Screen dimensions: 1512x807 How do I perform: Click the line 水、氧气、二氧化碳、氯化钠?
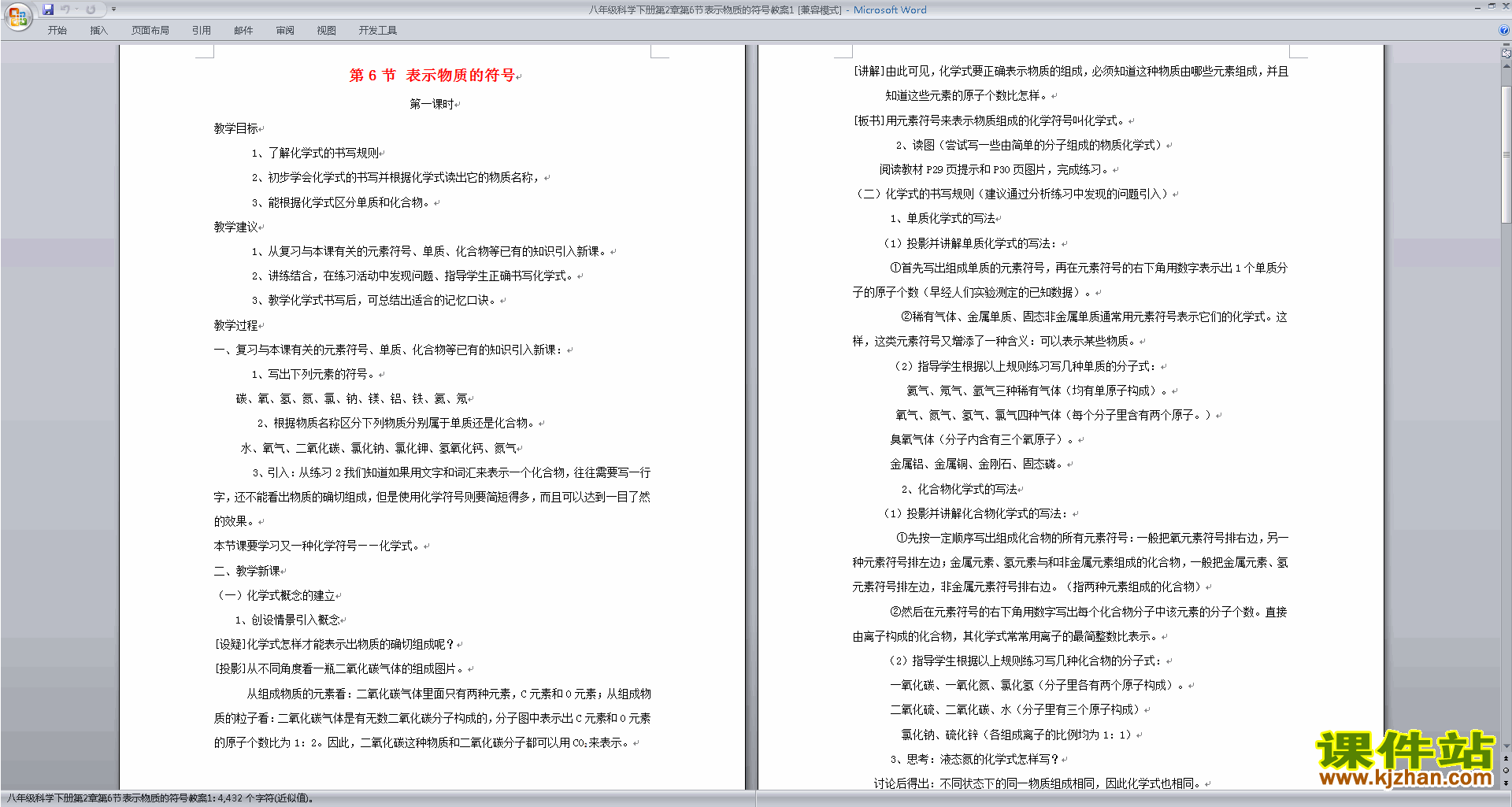click(379, 448)
